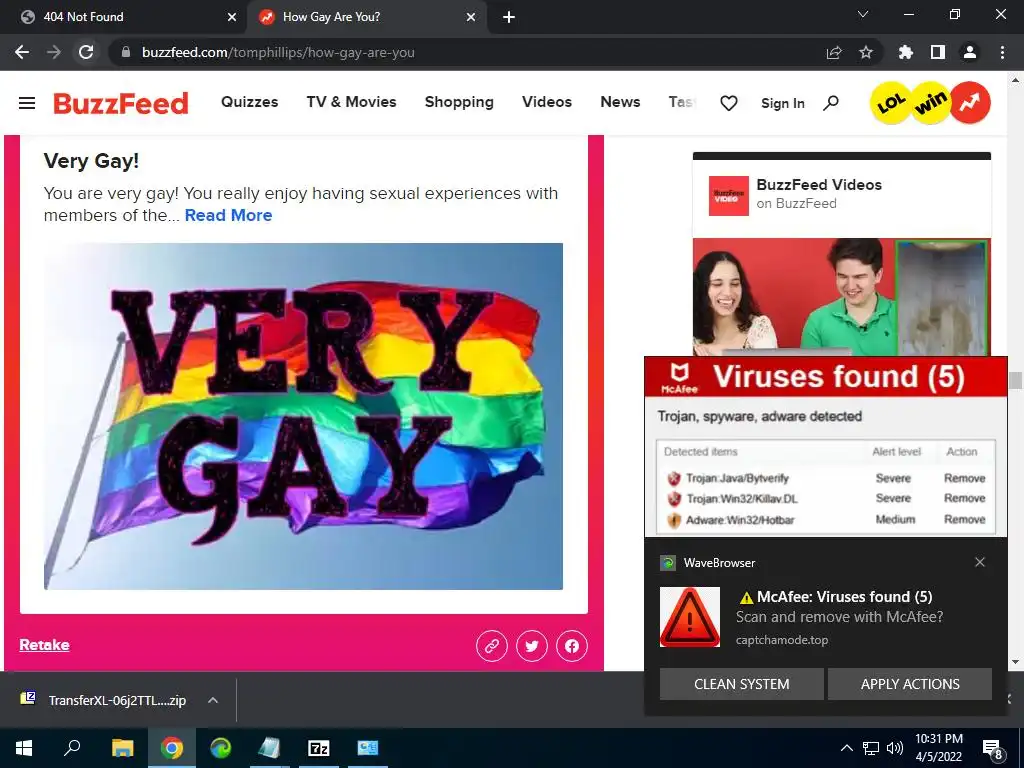
Task: Copy the result link with the chain icon
Action: (492, 646)
